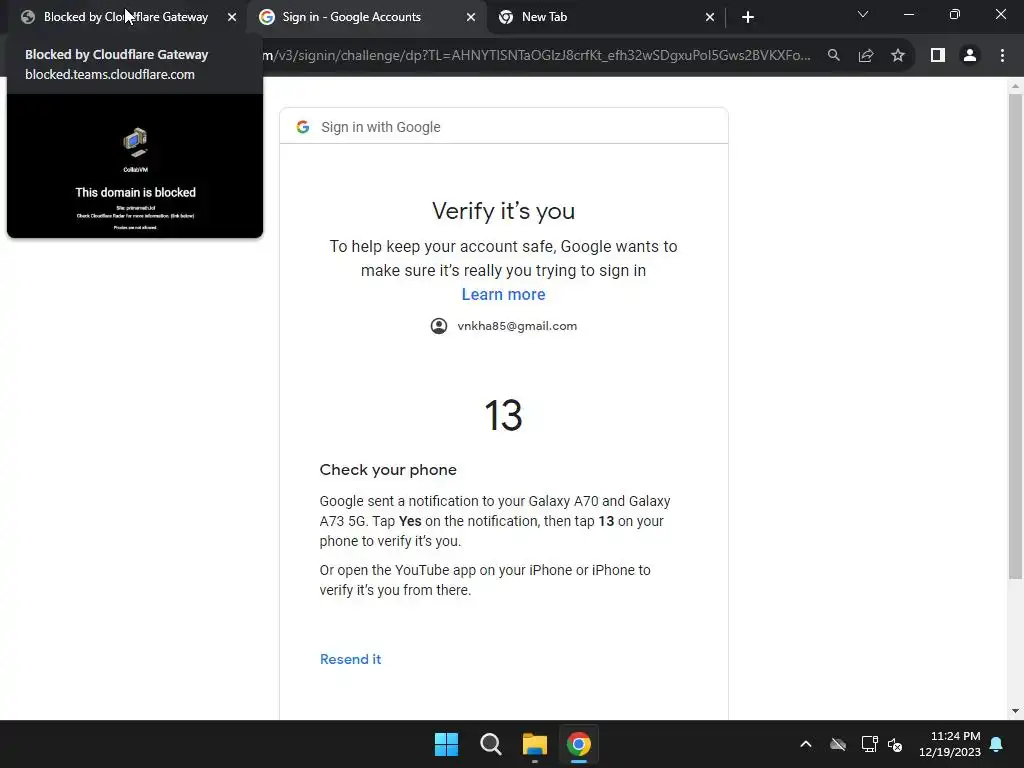Click the verification number 13
1024x768 pixels.
[504, 415]
